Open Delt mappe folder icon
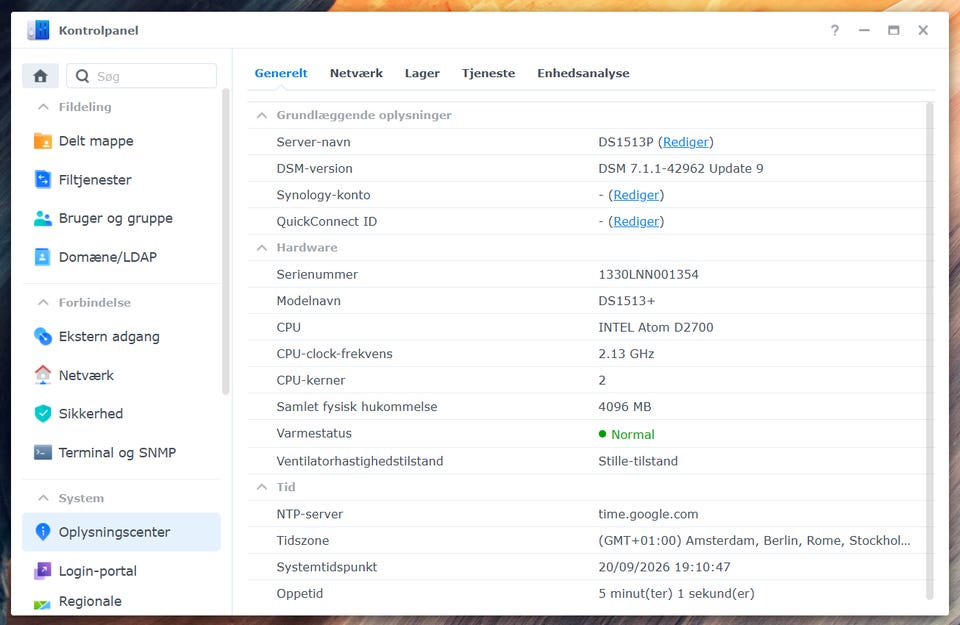 click(42, 141)
